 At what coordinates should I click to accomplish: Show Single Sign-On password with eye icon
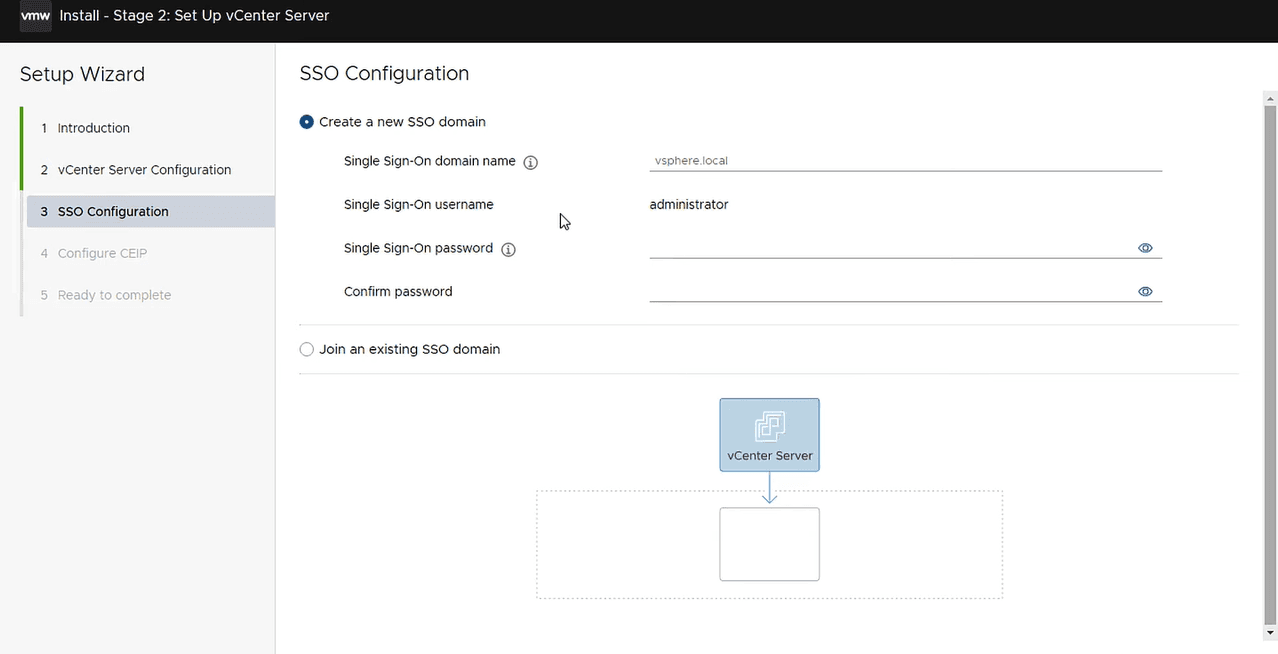click(1145, 248)
